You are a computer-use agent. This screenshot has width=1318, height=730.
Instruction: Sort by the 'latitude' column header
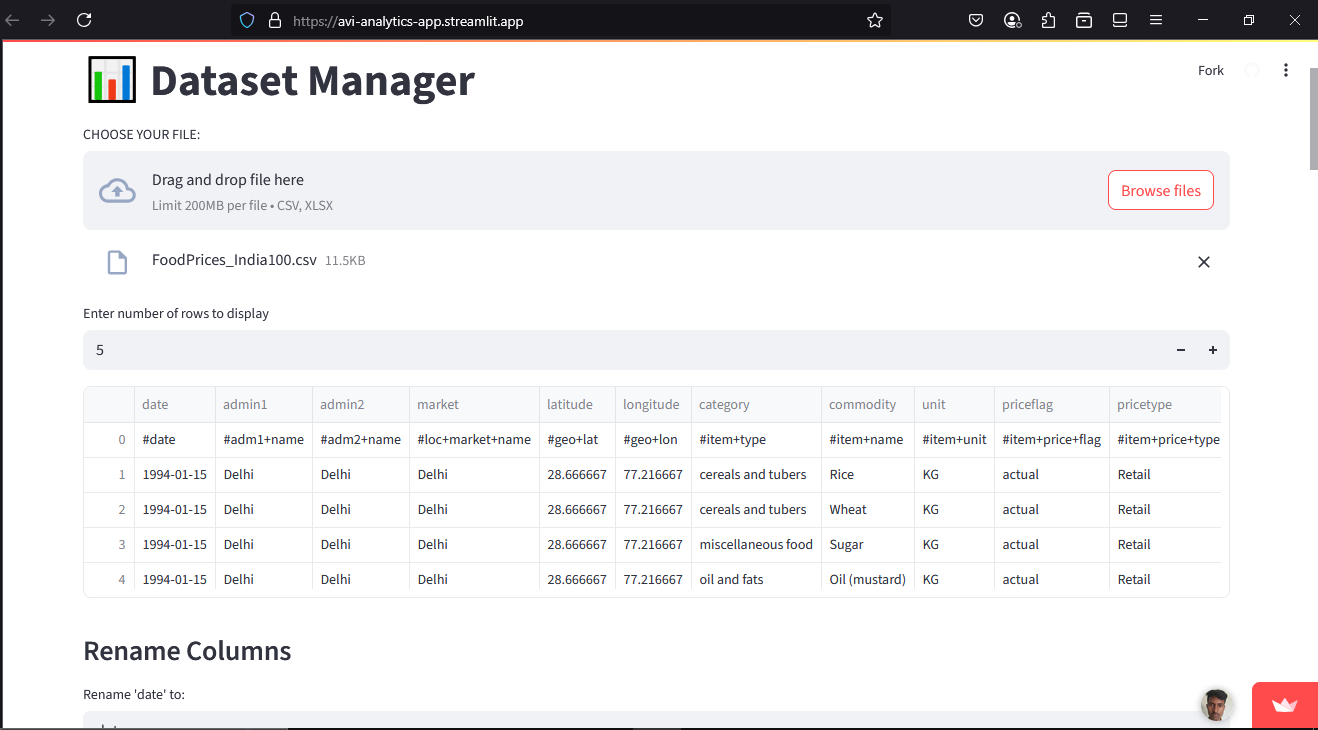coord(578,405)
